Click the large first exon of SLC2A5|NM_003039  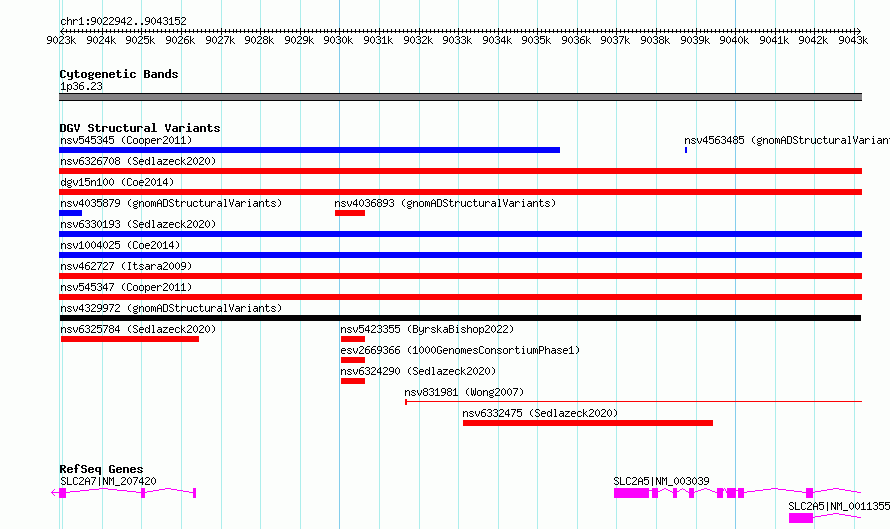pyautogui.click(x=631, y=493)
